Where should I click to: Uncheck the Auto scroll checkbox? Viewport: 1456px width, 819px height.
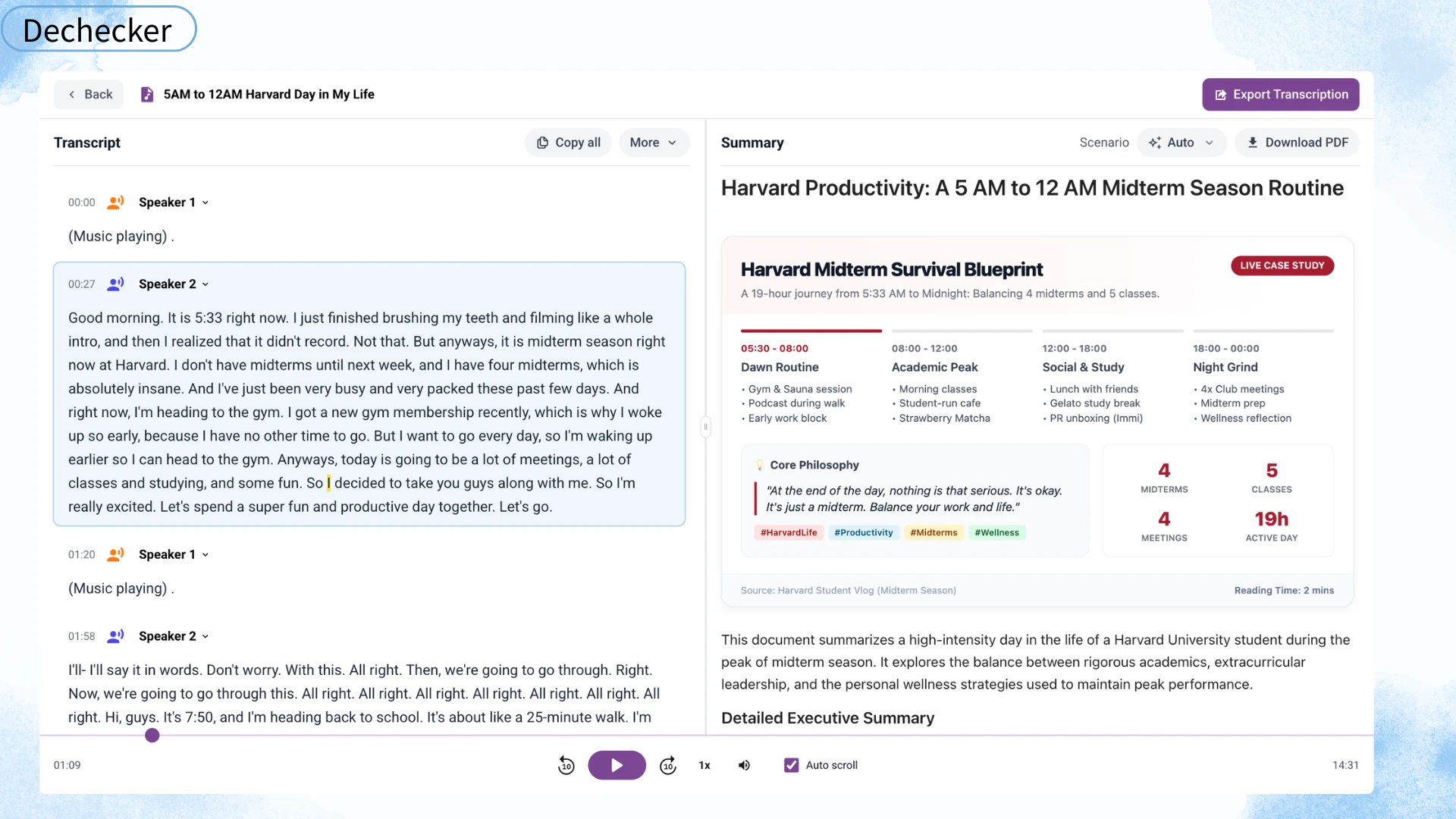click(x=791, y=765)
